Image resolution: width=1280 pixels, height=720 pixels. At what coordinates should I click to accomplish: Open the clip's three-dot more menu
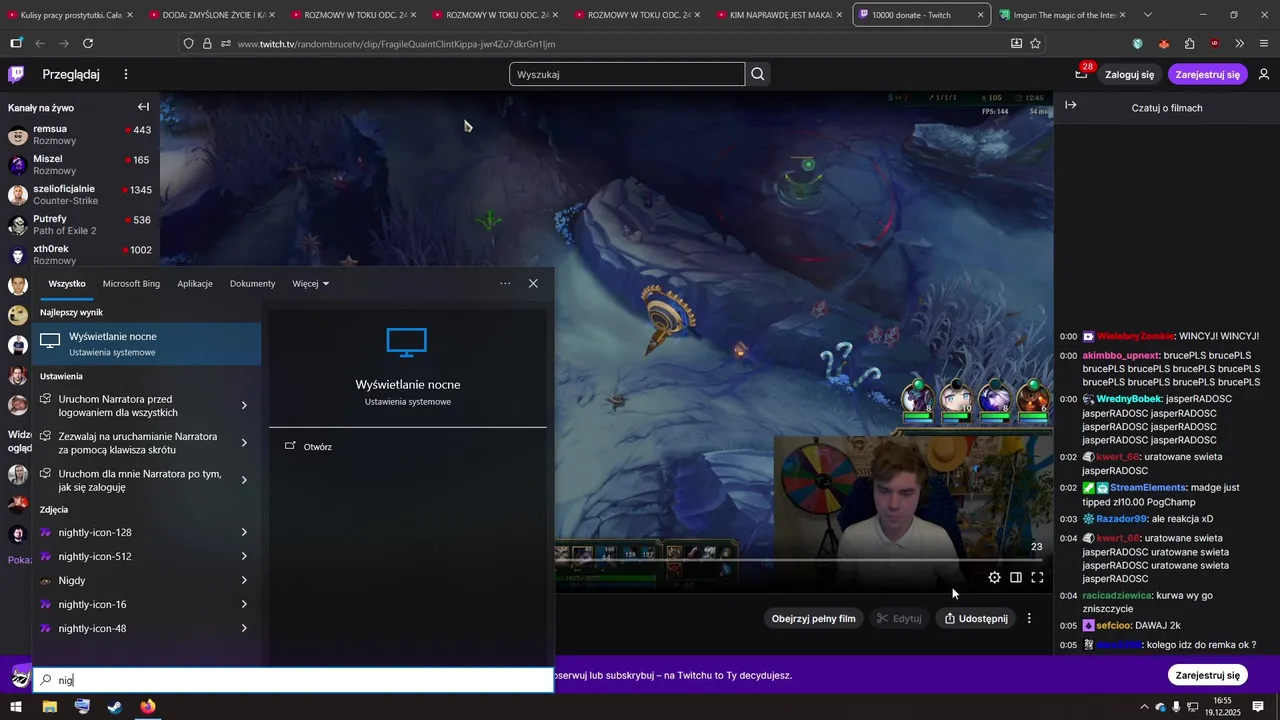point(1029,618)
